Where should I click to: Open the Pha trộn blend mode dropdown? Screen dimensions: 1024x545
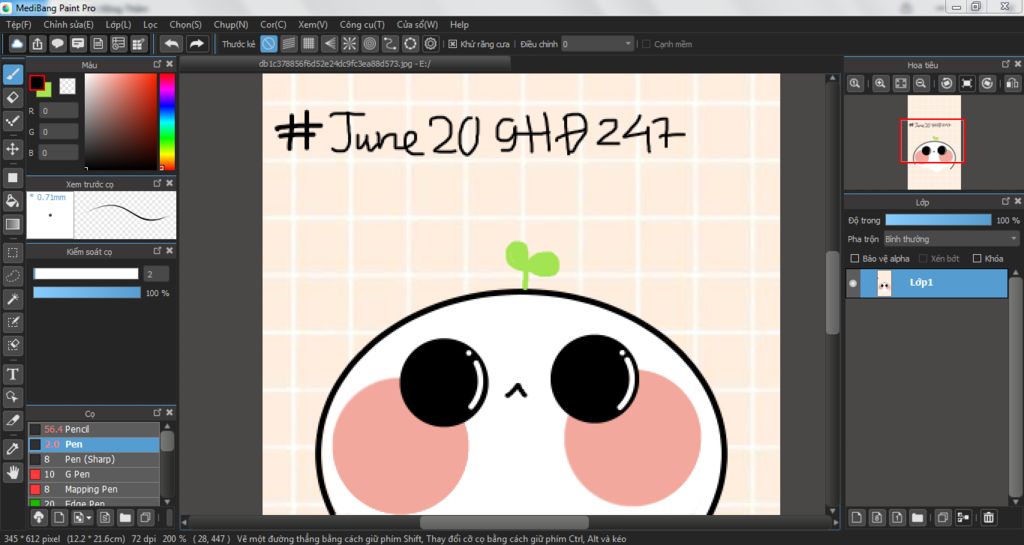point(951,239)
